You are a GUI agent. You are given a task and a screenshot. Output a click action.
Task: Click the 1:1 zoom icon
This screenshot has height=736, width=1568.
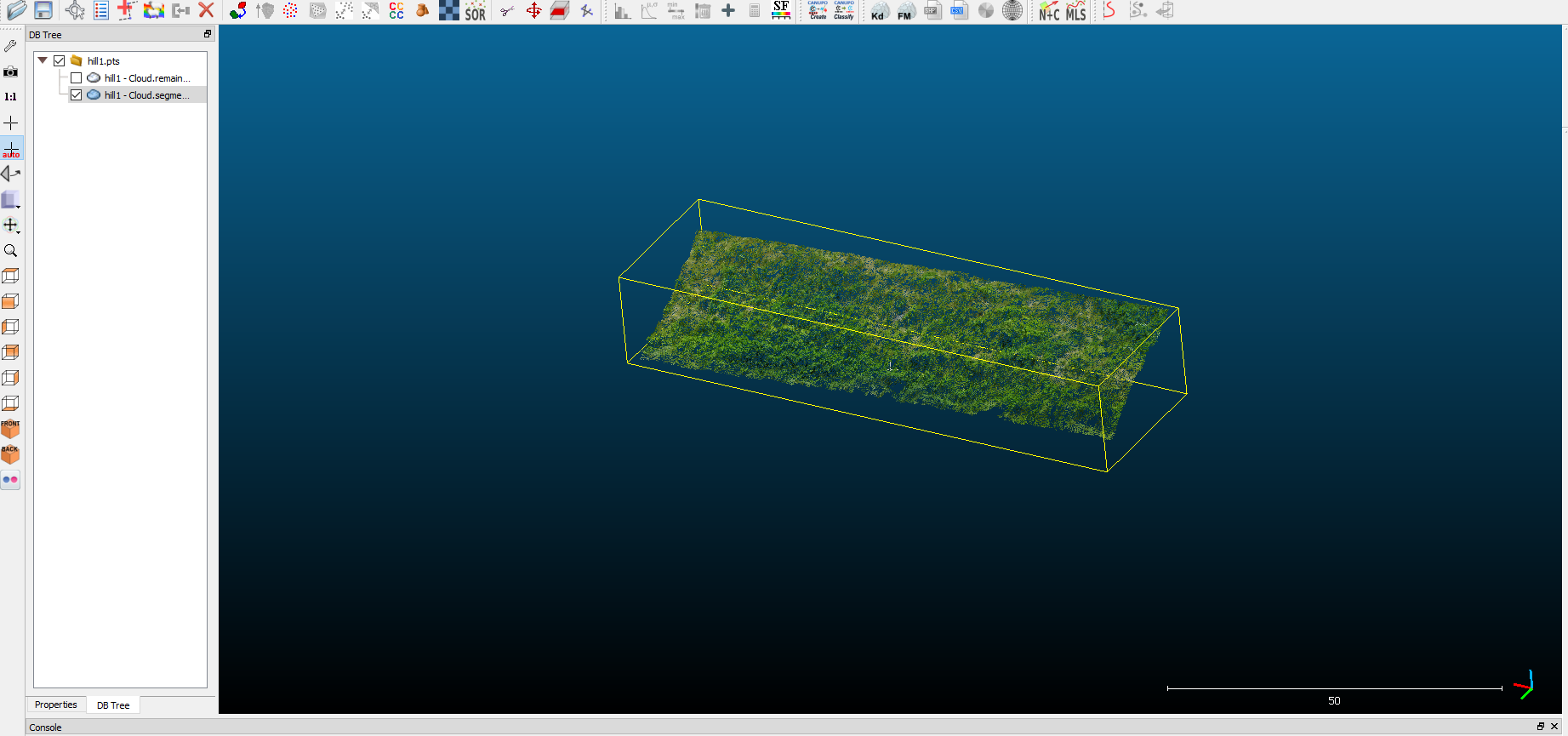11,97
